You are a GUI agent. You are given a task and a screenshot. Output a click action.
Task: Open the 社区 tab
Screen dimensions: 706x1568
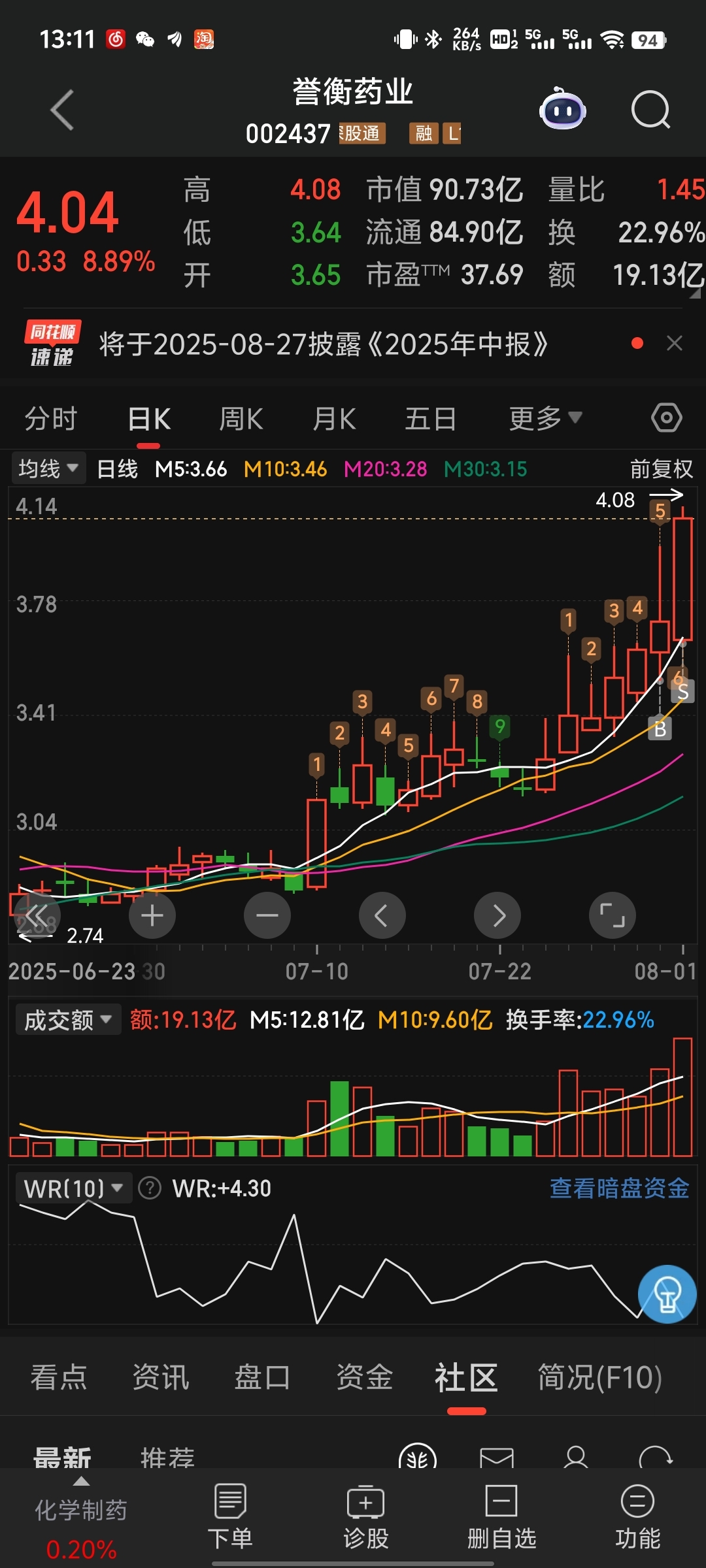pos(466,1377)
